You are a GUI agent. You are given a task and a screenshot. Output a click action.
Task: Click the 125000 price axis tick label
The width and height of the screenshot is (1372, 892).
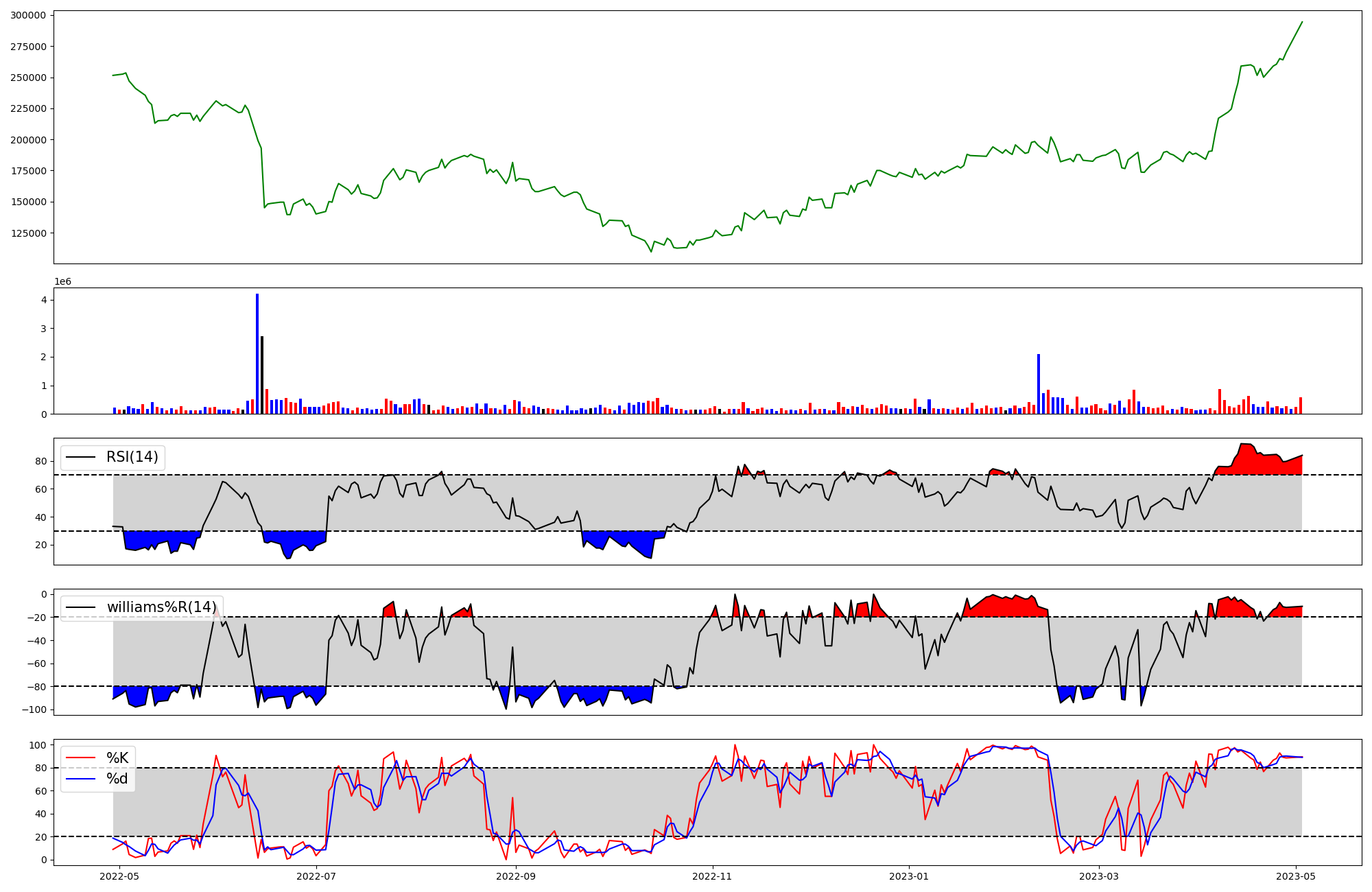(x=29, y=233)
